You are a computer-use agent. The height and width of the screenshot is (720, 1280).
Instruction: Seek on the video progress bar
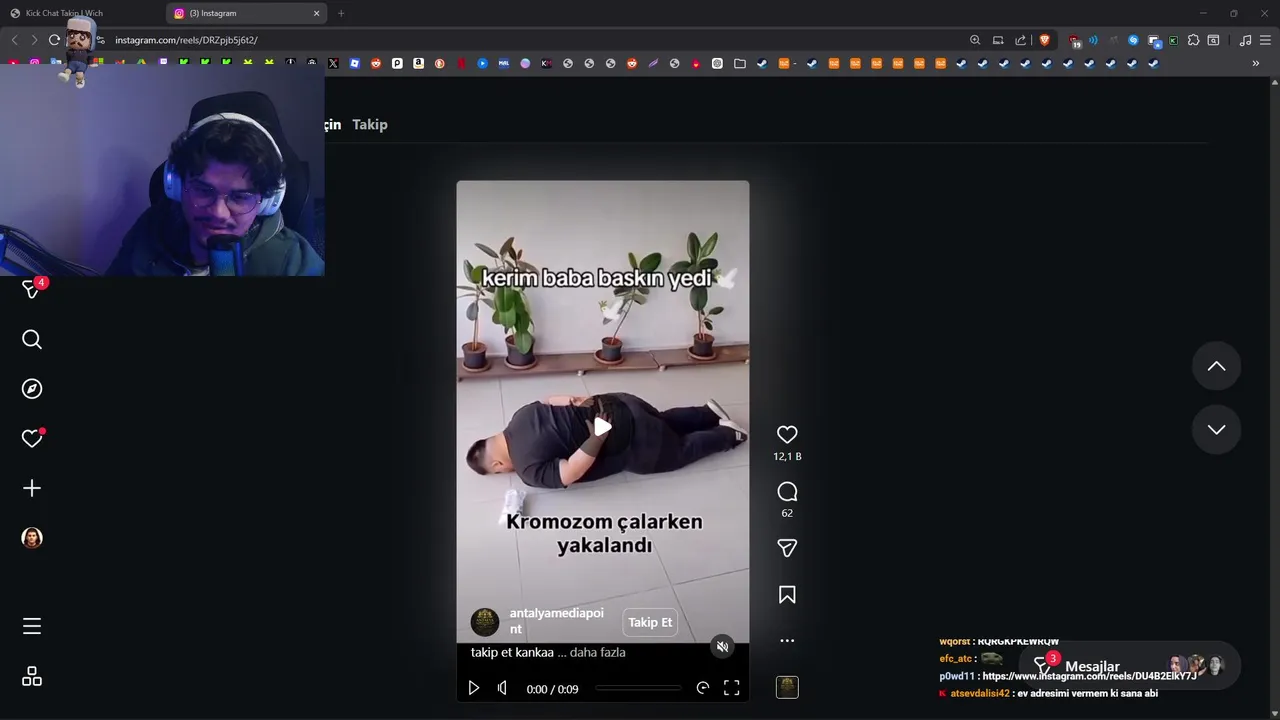point(638,688)
